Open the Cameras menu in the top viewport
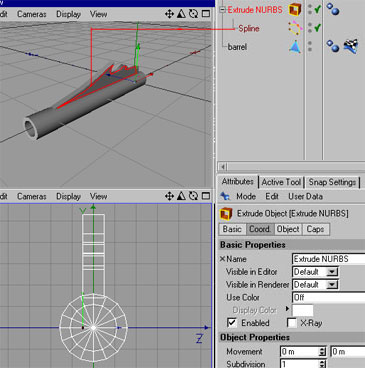This screenshot has width=365, height=368. pyautogui.click(x=31, y=14)
